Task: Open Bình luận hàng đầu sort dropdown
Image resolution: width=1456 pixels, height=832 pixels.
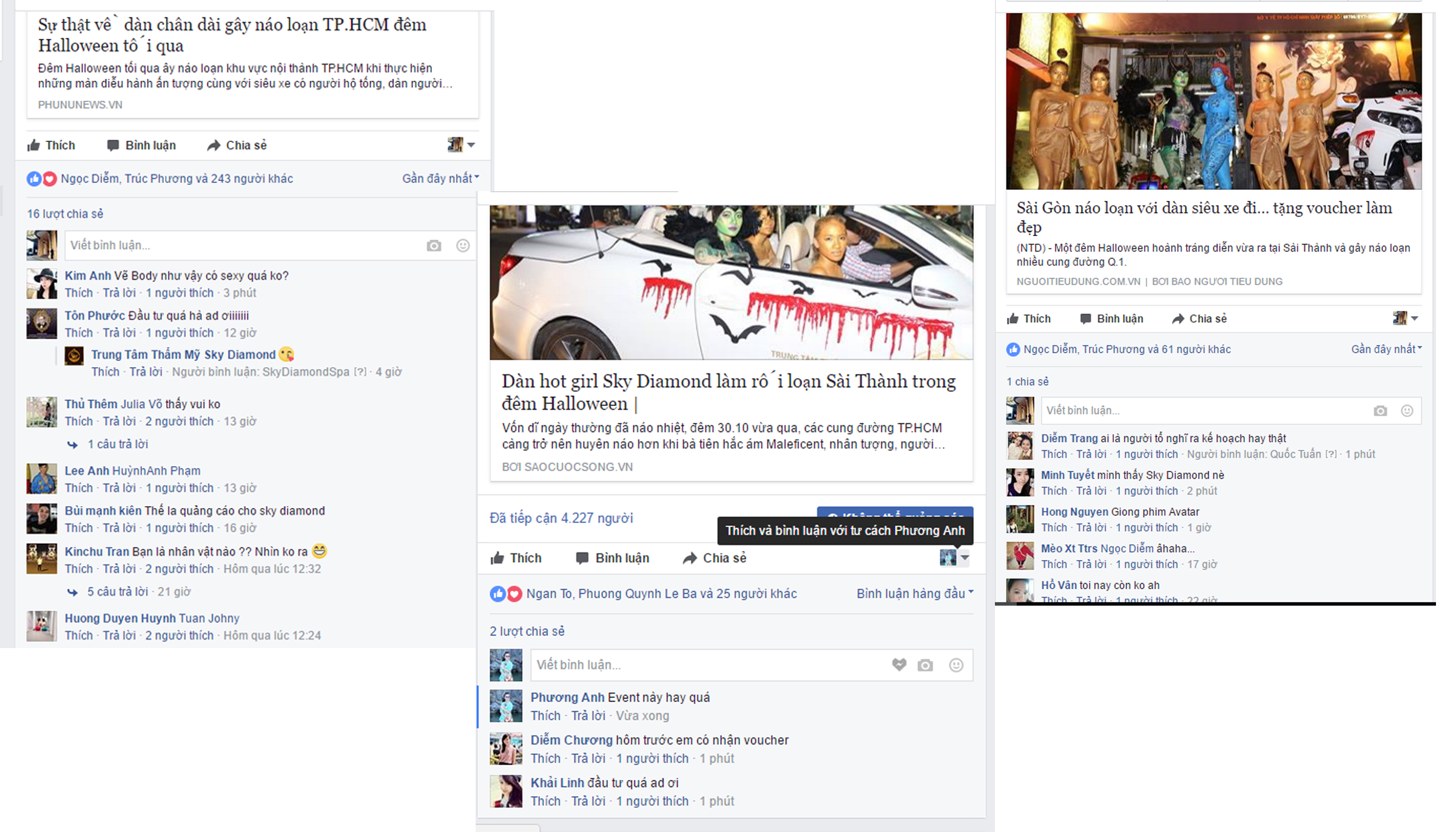Action: (x=915, y=594)
